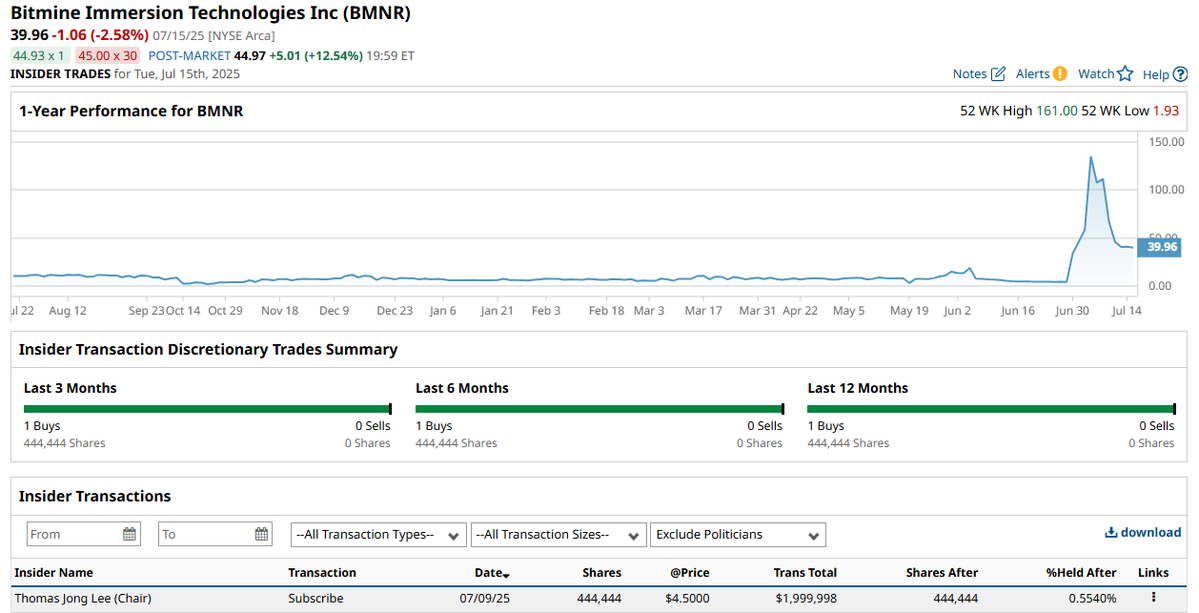Open links menu for Thomas Jong Lee row
Image resolution: width=1199 pixels, height=613 pixels.
click(1153, 598)
